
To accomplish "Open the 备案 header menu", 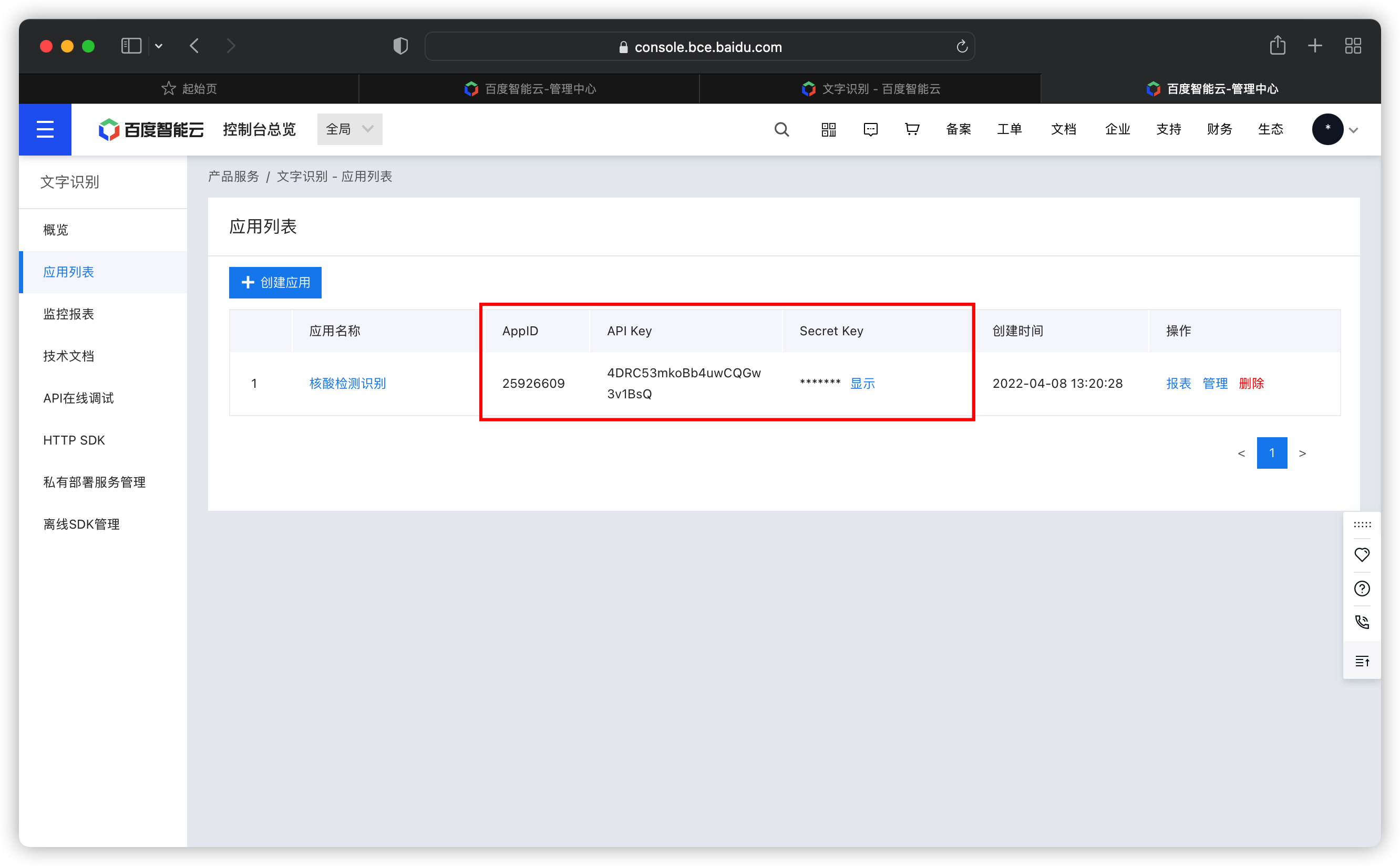I will pyautogui.click(x=959, y=129).
